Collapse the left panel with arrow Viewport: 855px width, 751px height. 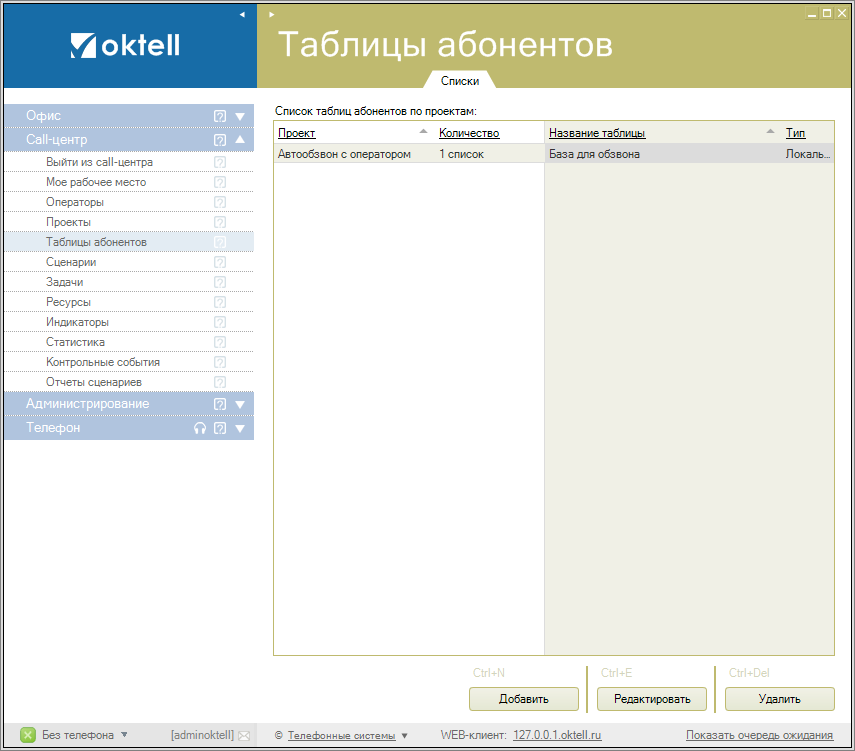click(x=242, y=14)
